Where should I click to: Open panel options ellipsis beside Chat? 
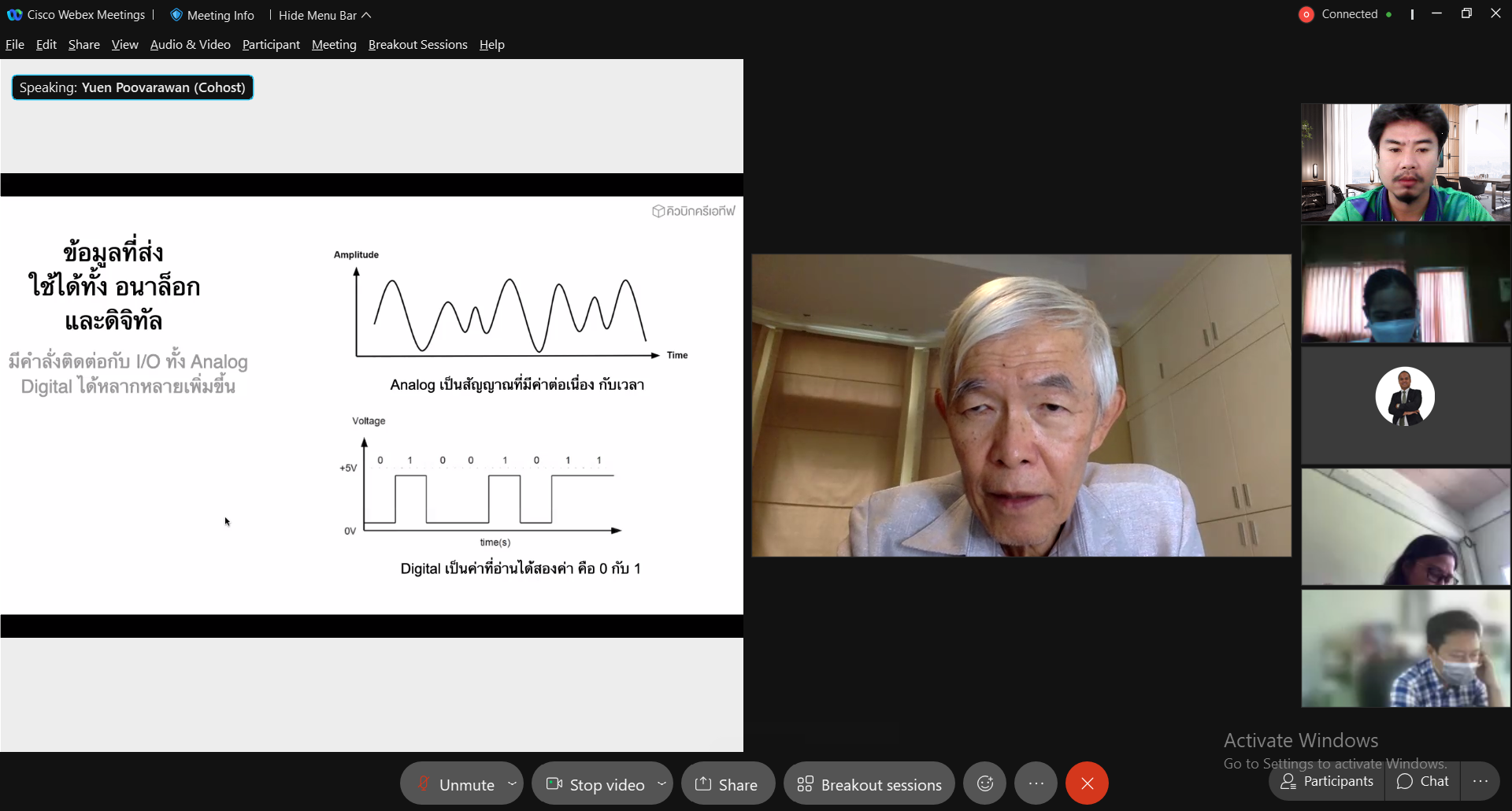[1480, 781]
